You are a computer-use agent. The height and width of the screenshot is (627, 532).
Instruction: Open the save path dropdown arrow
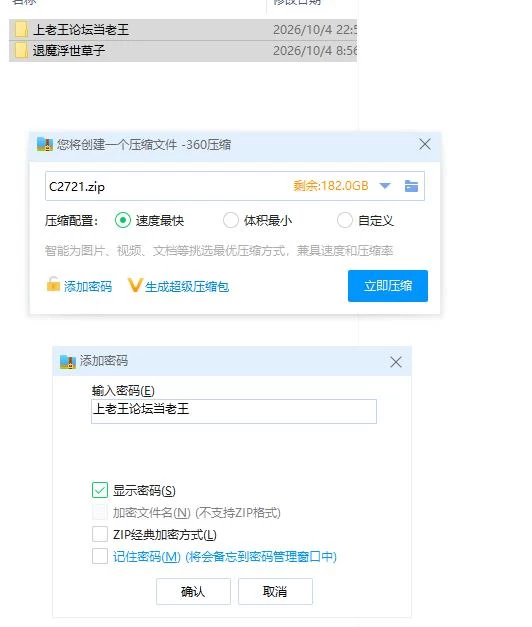[385, 186]
